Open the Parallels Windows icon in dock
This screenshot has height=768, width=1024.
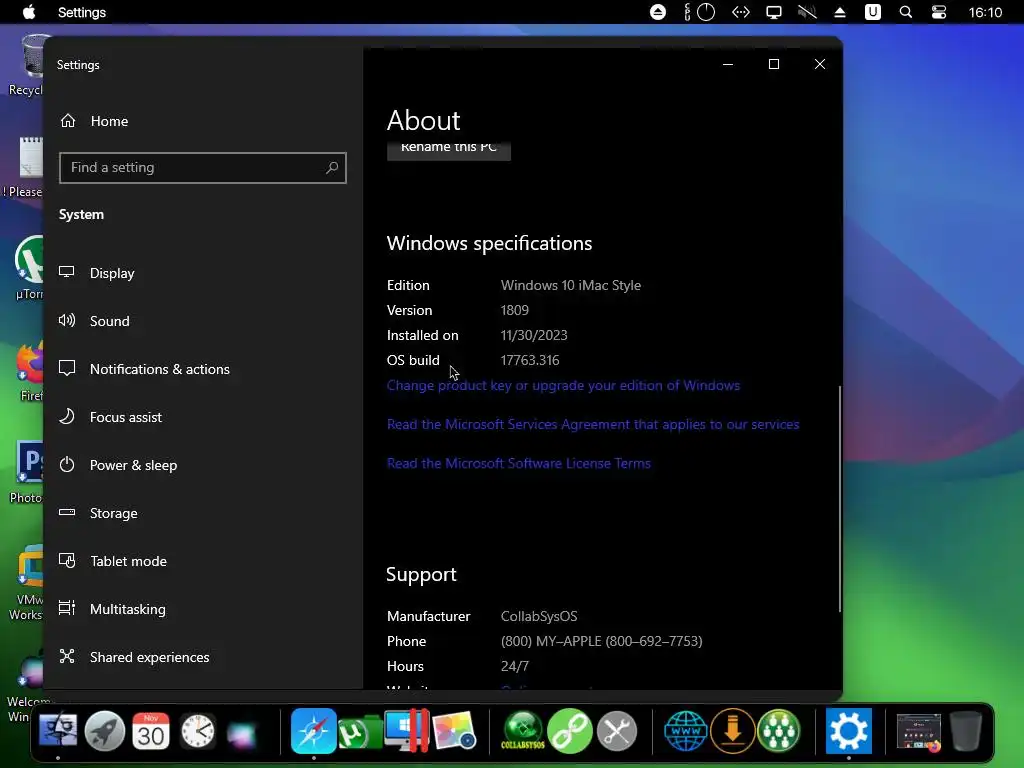[407, 731]
